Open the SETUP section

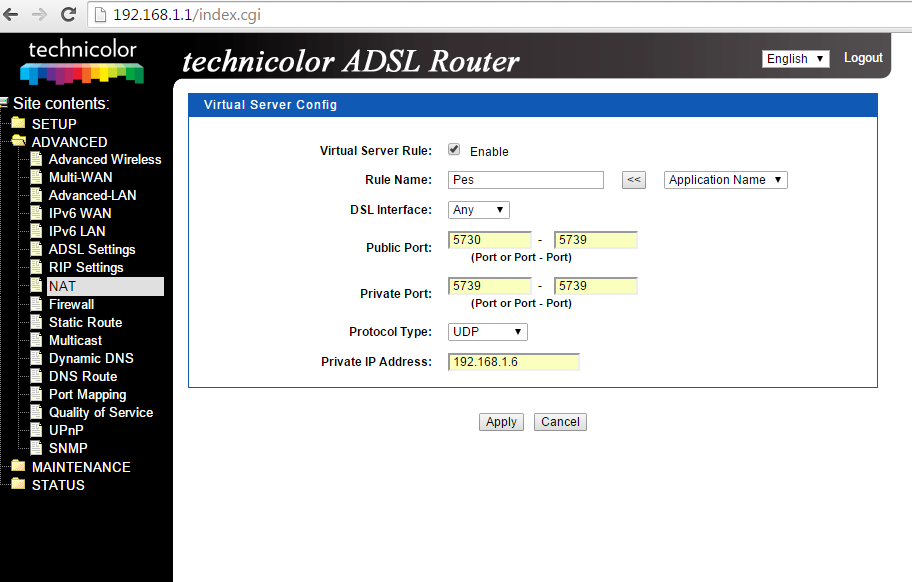[x=54, y=124]
